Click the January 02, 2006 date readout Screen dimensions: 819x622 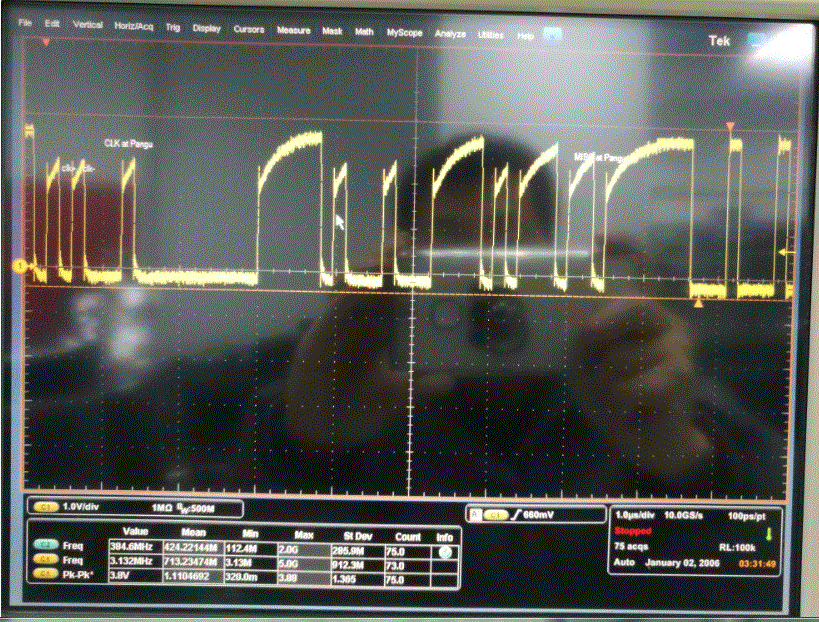click(682, 563)
